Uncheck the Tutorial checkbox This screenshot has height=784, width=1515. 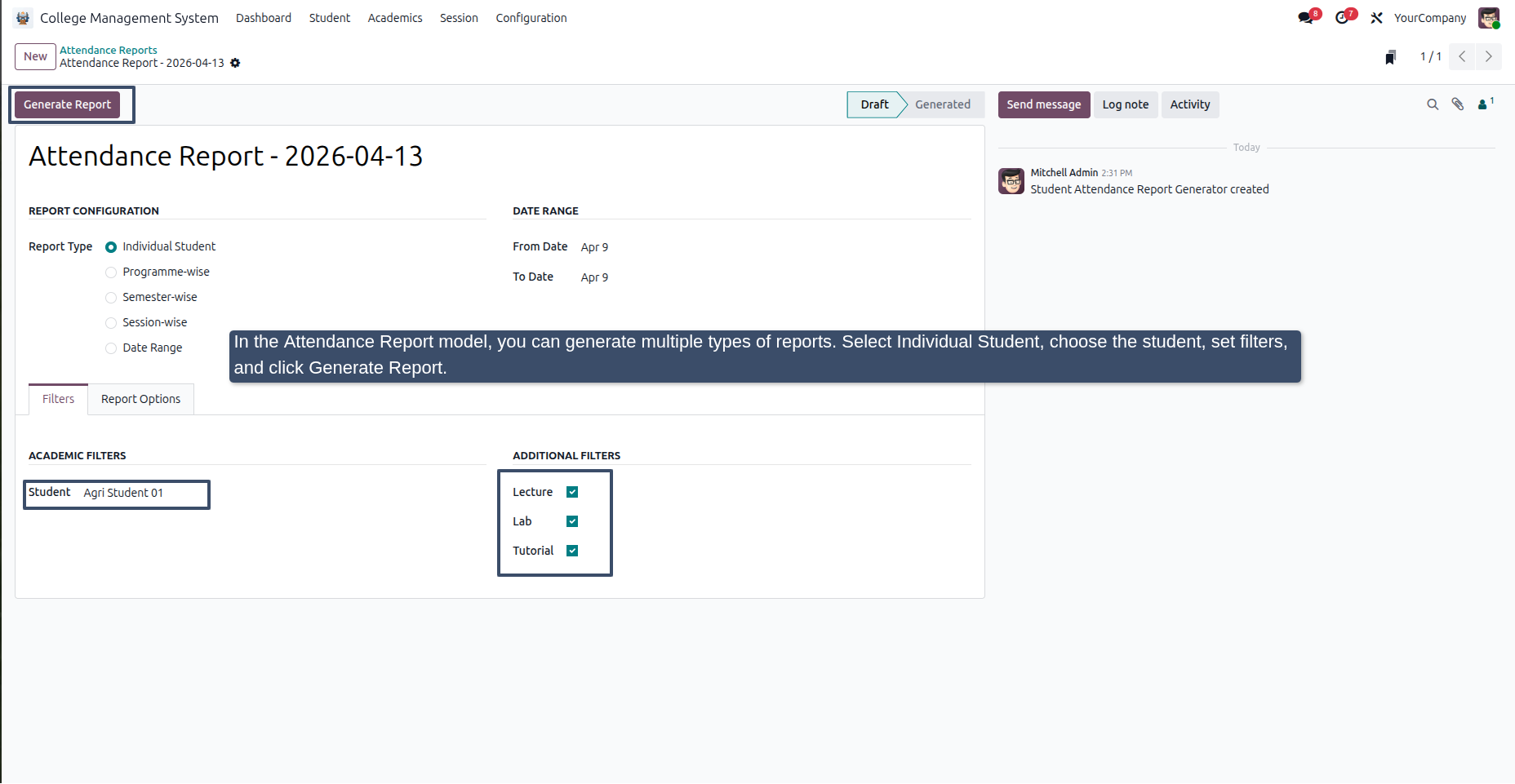pos(572,551)
